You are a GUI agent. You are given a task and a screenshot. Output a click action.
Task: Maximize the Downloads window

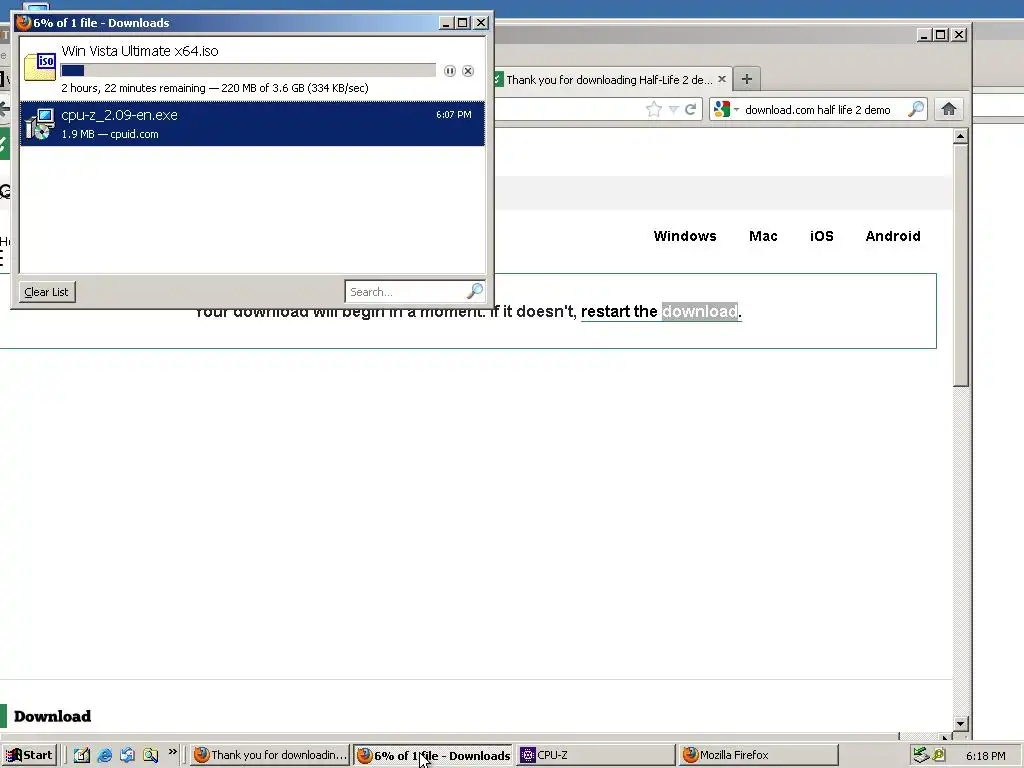[462, 23]
